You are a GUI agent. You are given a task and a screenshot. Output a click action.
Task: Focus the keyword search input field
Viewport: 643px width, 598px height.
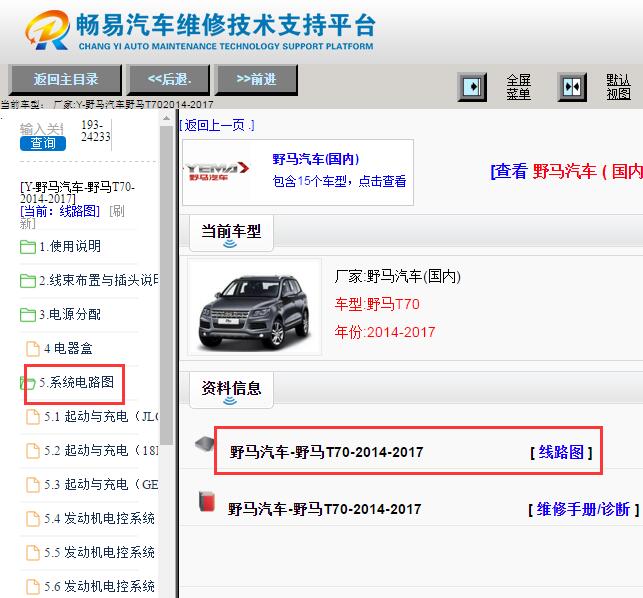click(42, 129)
